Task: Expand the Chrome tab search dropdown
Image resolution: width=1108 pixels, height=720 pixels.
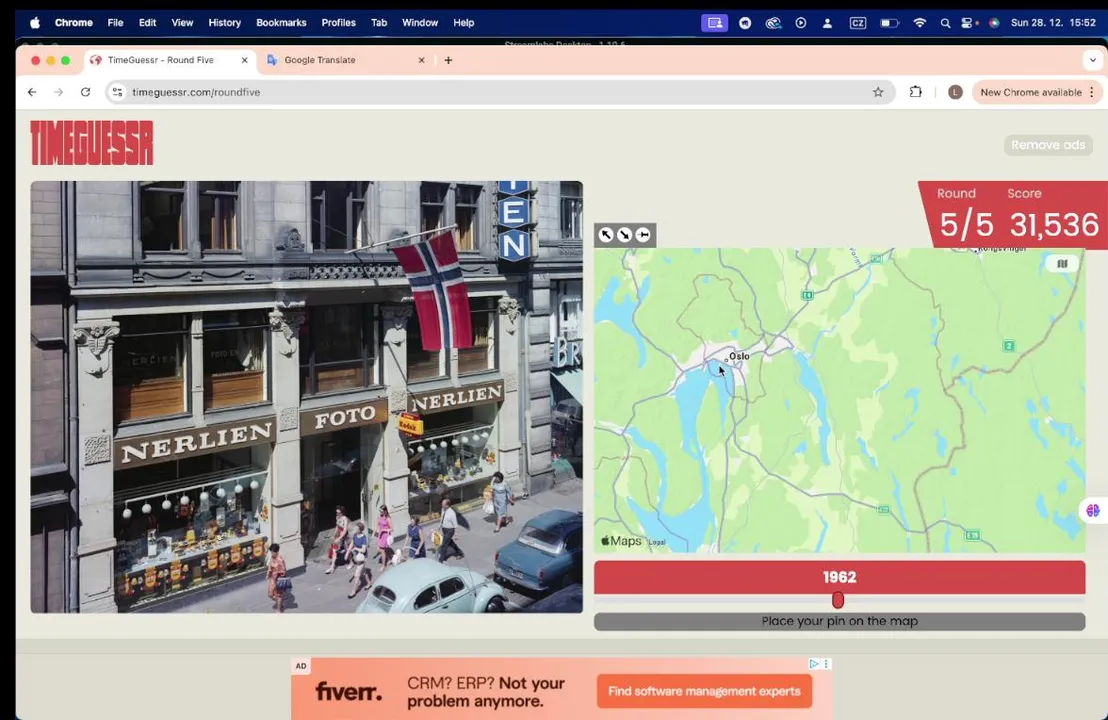Action: click(1092, 60)
